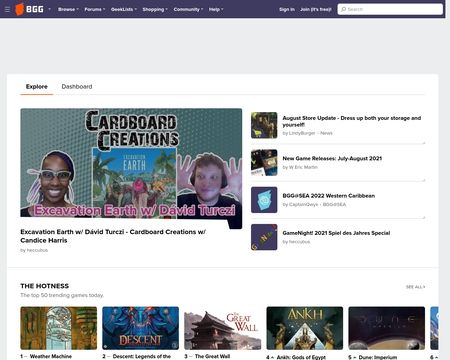The image size is (450, 360).
Task: Click SEE ALL in The Hotness
Action: pyautogui.click(x=415, y=287)
